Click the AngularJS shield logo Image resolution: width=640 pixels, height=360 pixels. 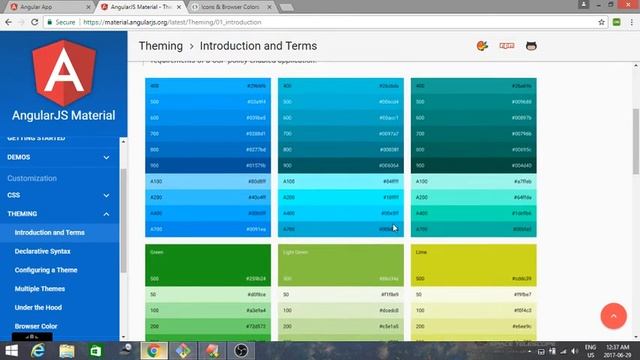(64, 73)
